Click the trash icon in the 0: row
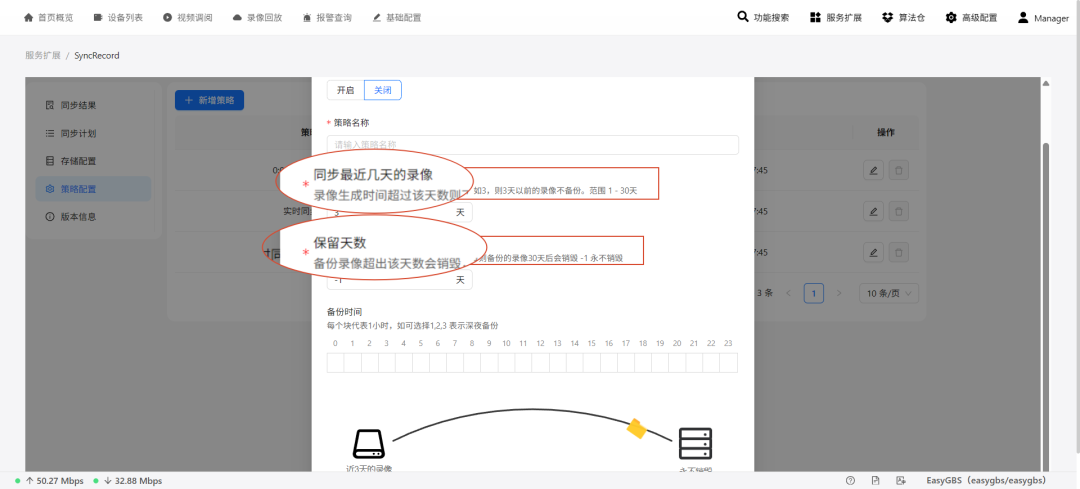The width and height of the screenshot is (1080, 489). pos(899,170)
